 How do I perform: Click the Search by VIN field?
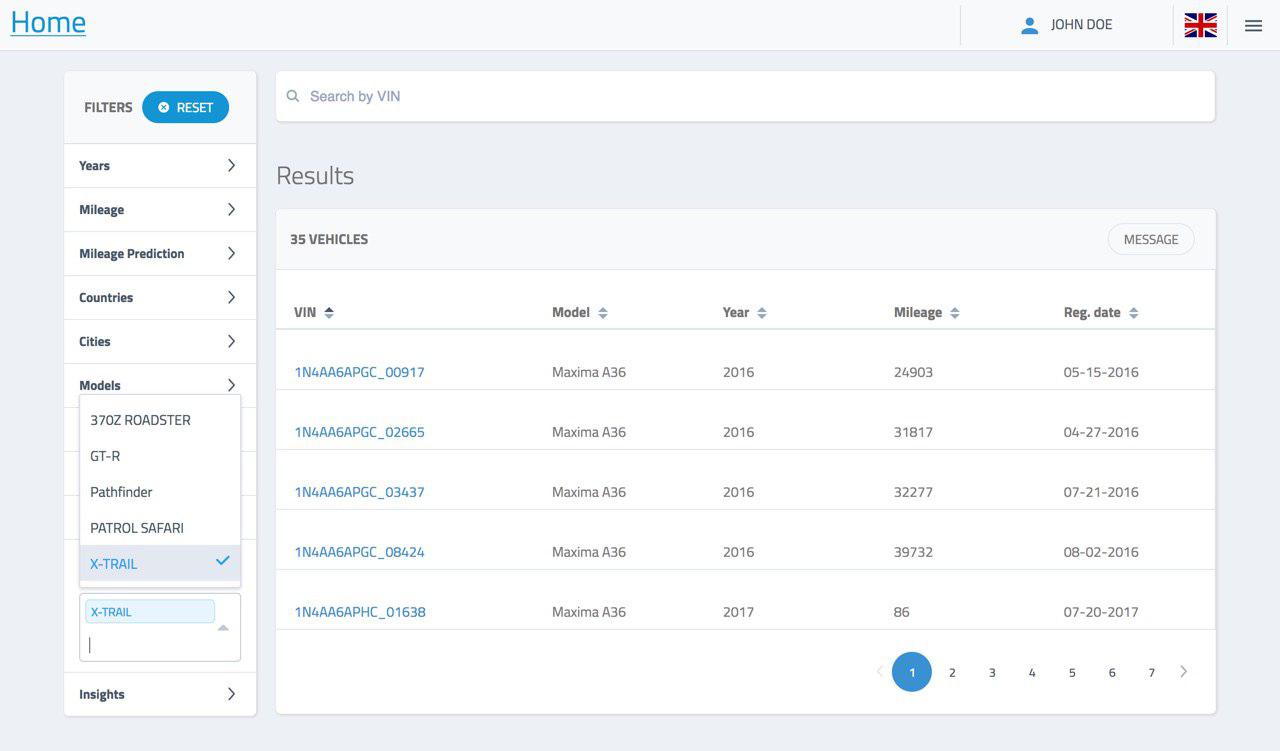[745, 96]
